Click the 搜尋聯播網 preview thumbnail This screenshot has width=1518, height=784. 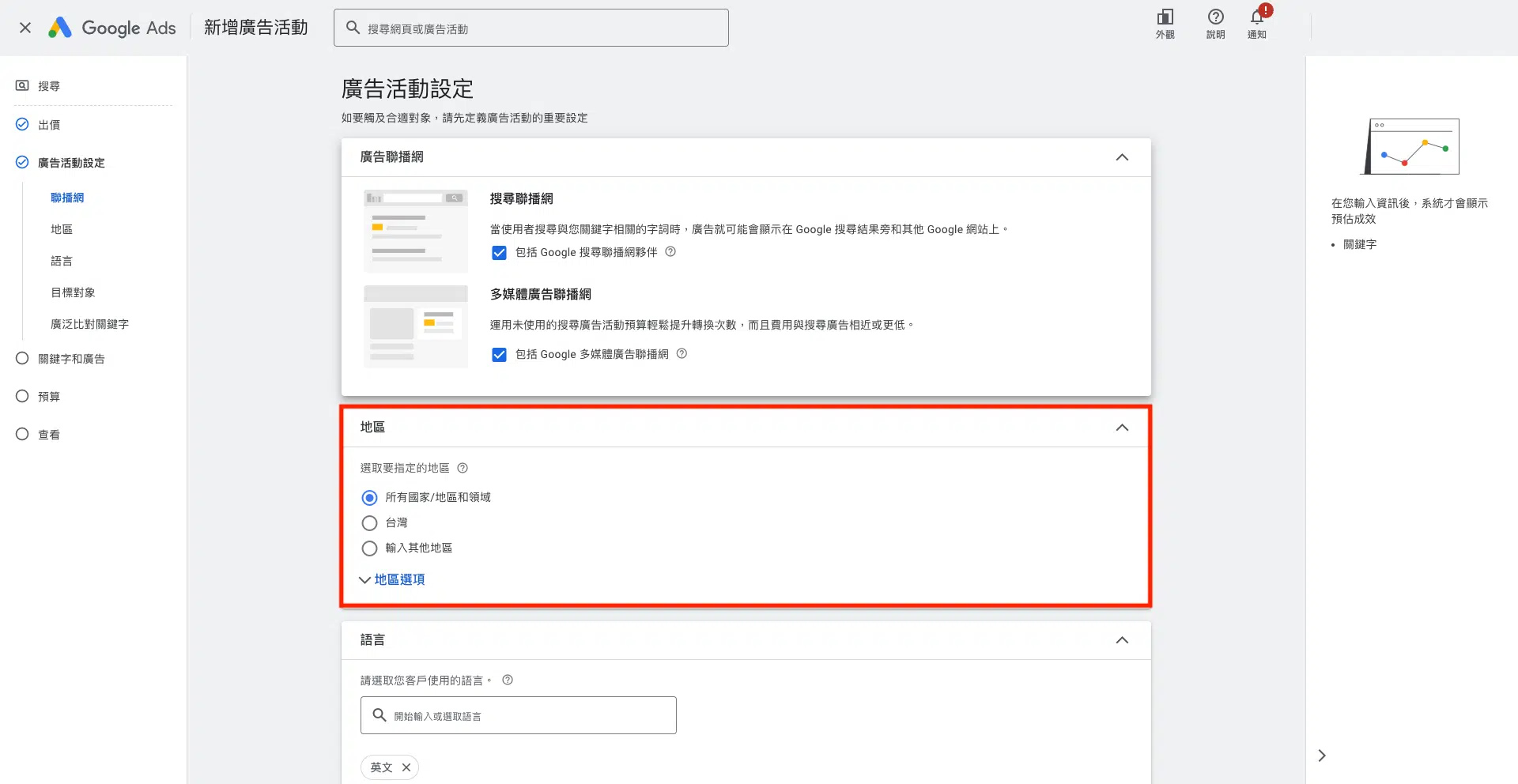(416, 231)
